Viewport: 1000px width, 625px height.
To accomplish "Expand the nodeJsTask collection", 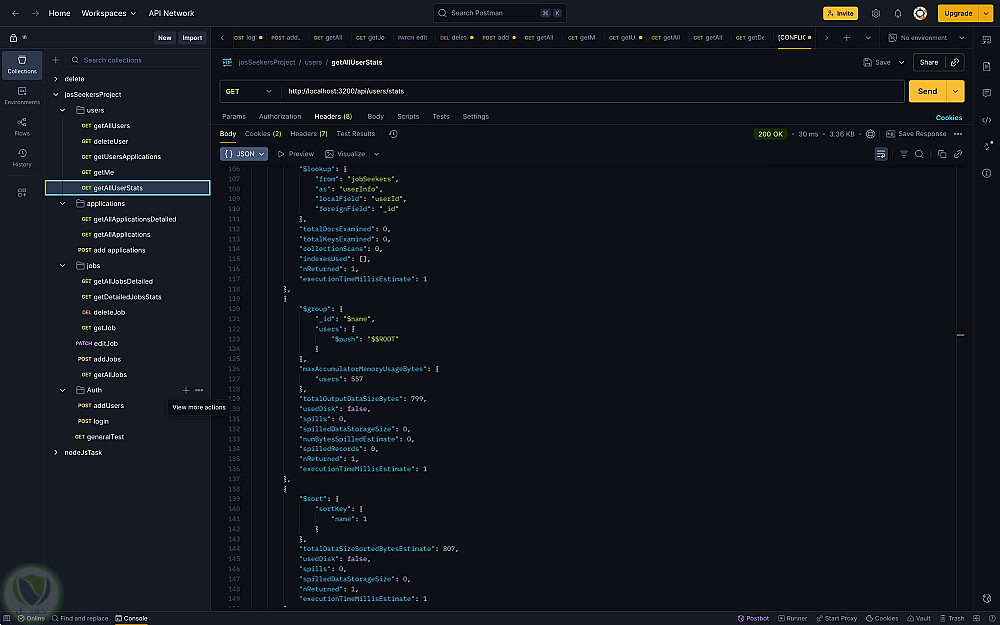I will [x=55, y=453].
